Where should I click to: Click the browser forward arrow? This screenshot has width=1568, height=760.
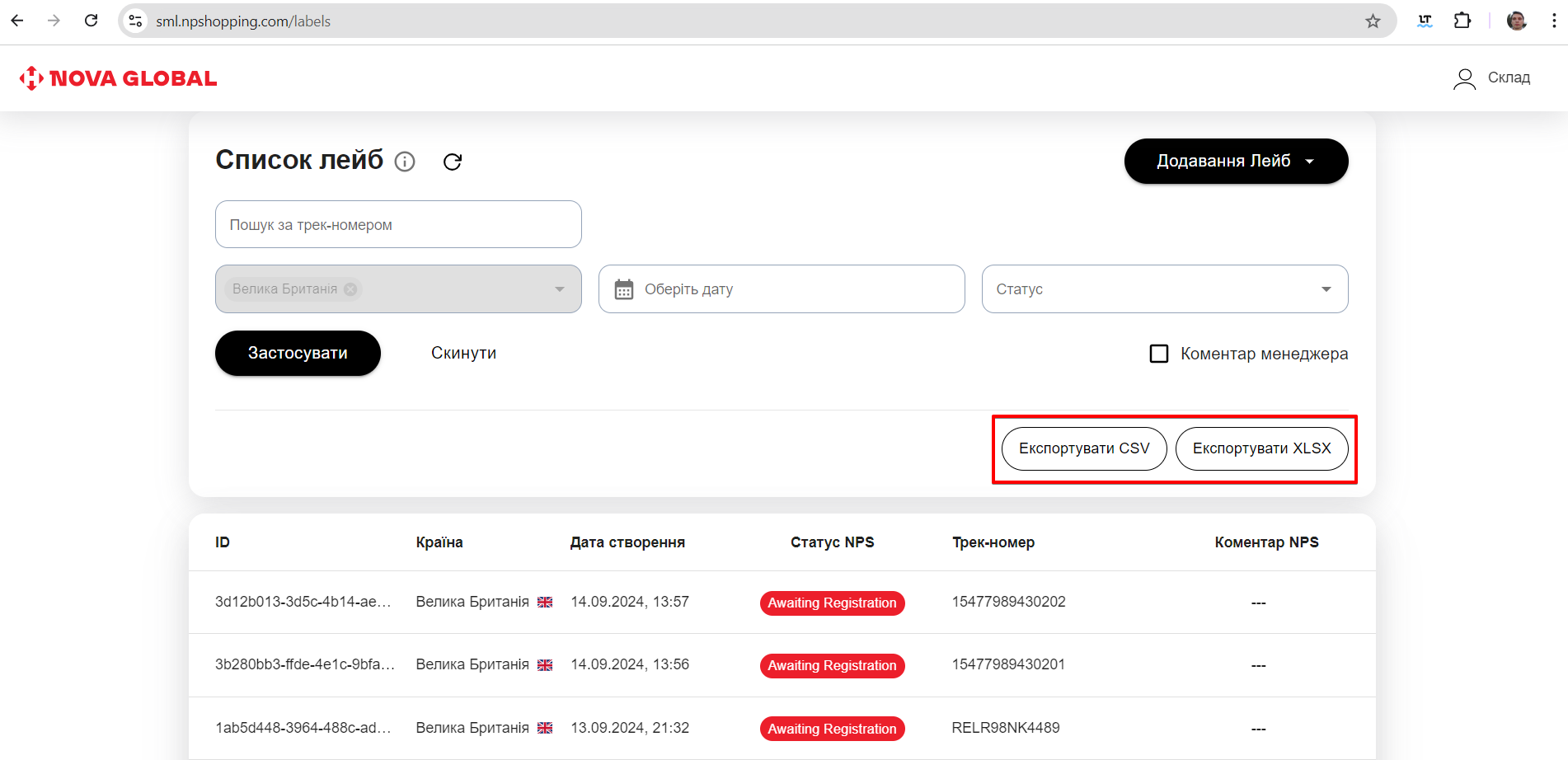54,21
